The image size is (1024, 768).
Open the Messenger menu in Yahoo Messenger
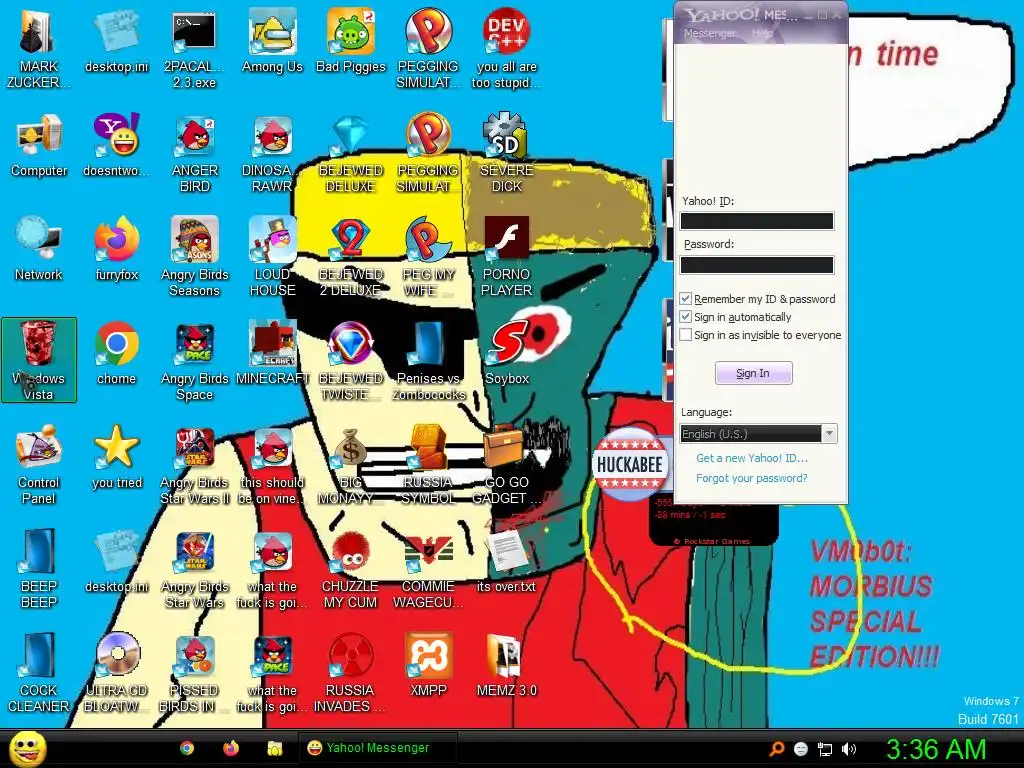pyautogui.click(x=709, y=33)
